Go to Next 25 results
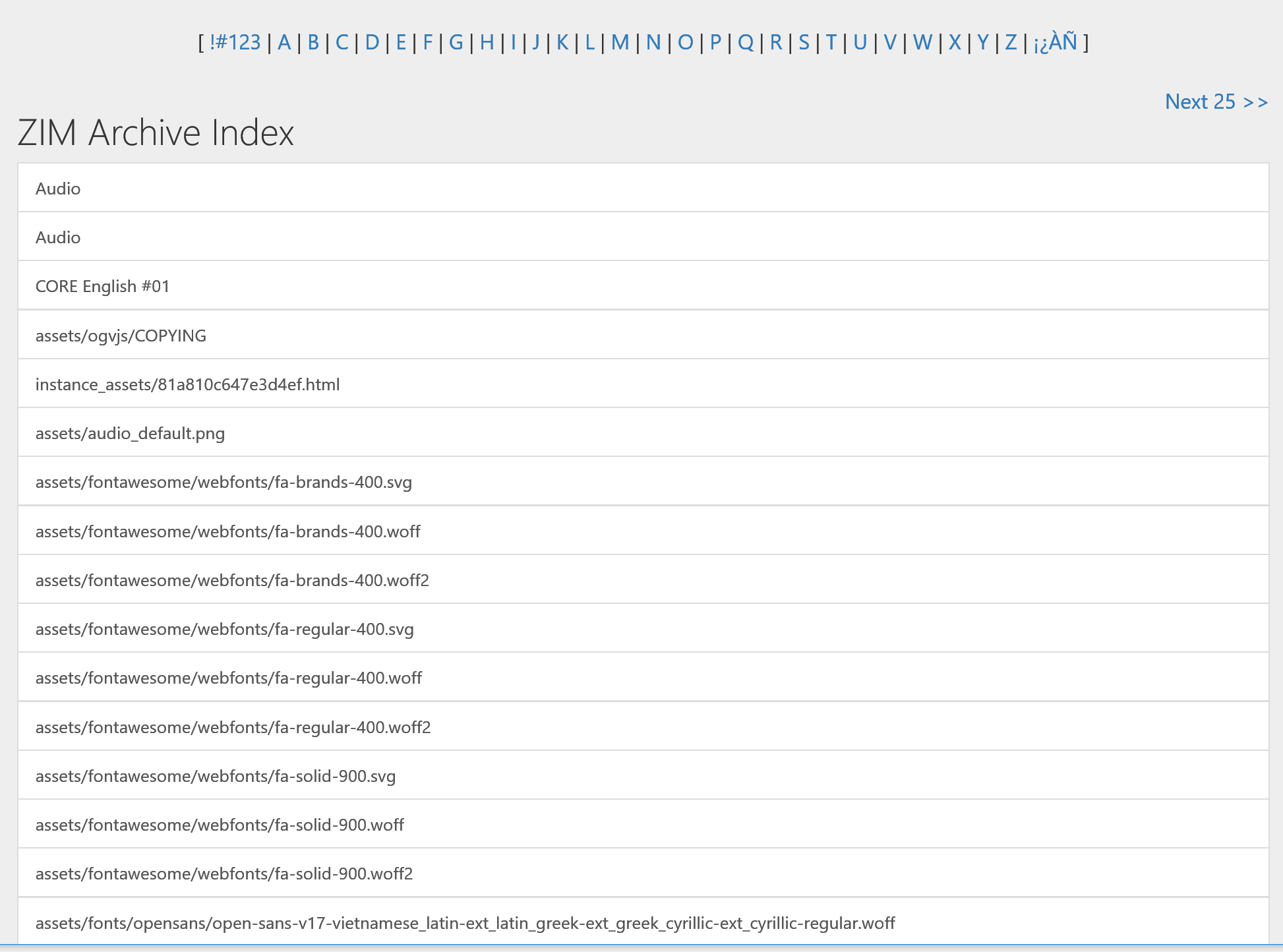This screenshot has height=952, width=1283. point(1216,102)
